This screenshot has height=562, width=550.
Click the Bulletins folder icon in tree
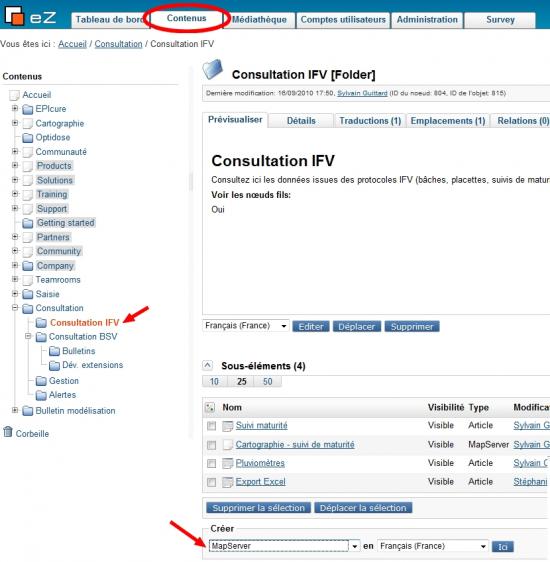coord(54,351)
